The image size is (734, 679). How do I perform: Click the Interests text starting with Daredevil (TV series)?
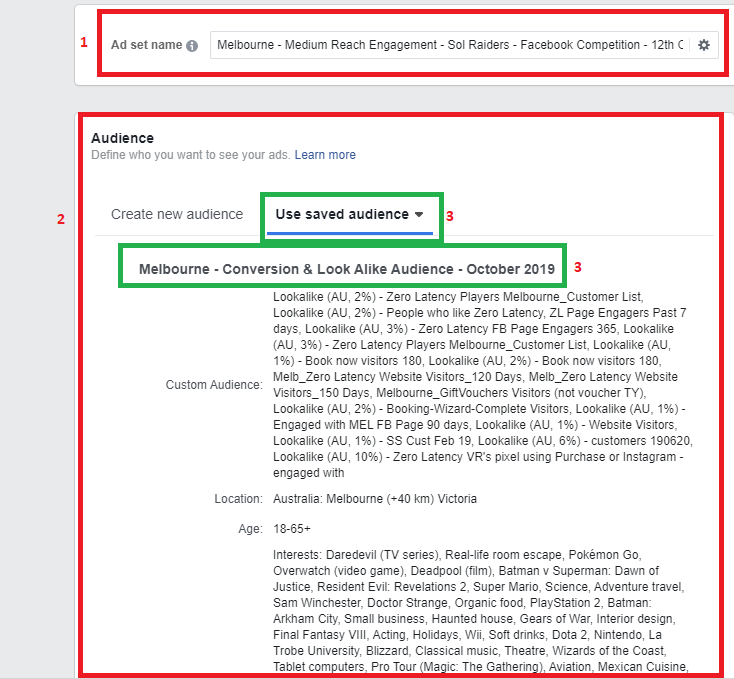457,555
